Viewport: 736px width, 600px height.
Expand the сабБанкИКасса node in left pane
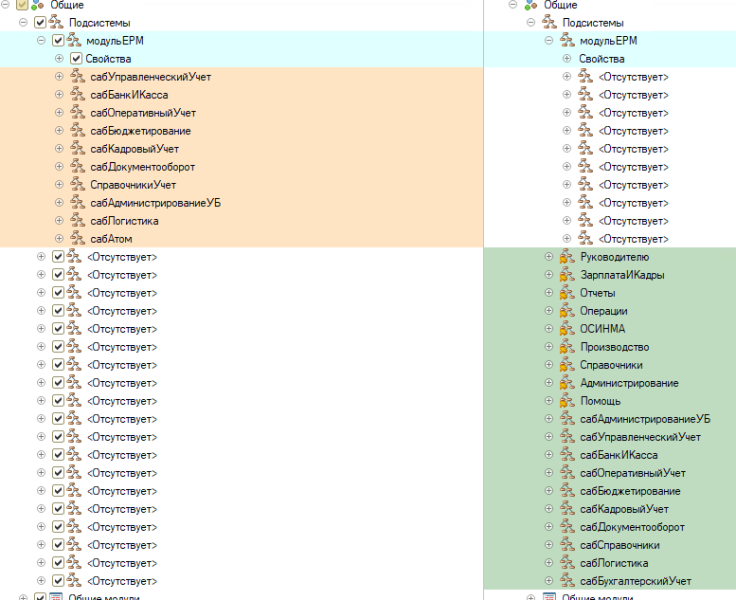tap(59, 95)
